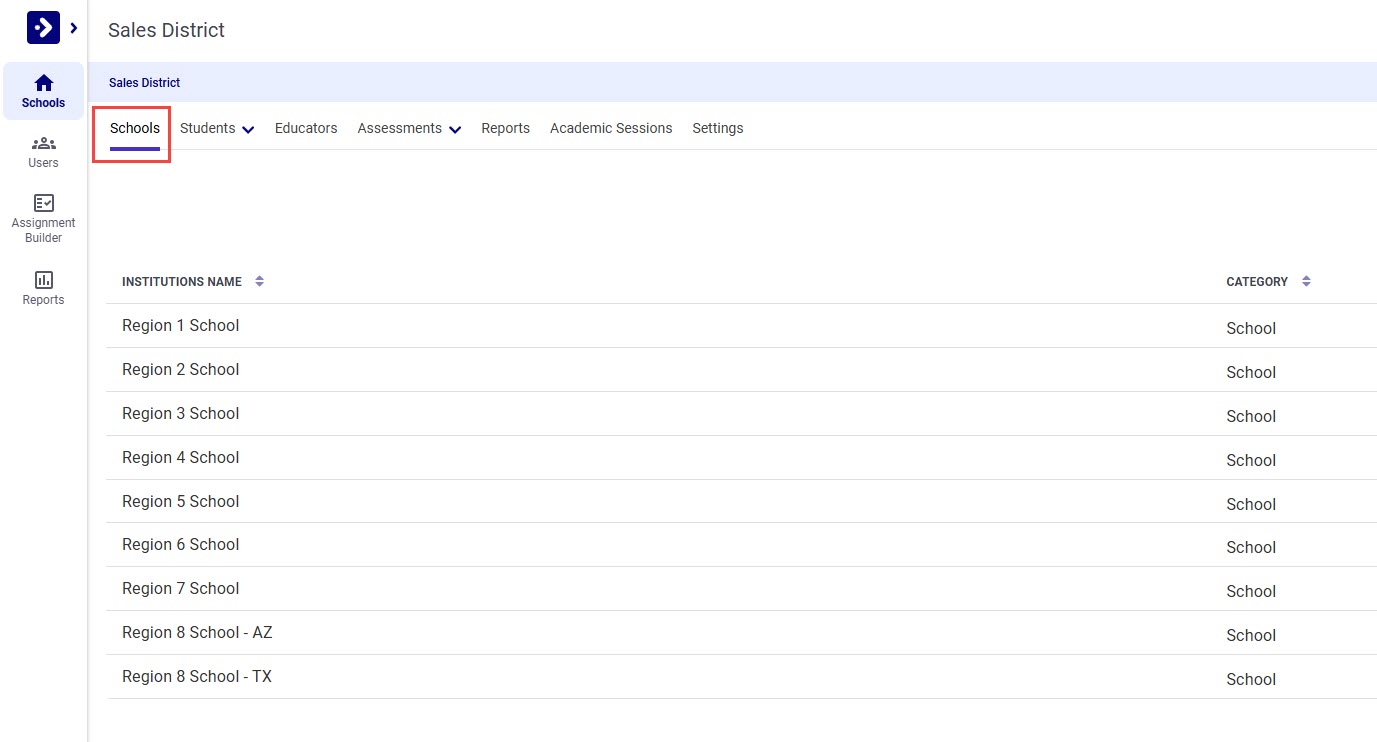The height and width of the screenshot is (742, 1377).
Task: Open Region 8 School - TX entry
Action: [197, 677]
